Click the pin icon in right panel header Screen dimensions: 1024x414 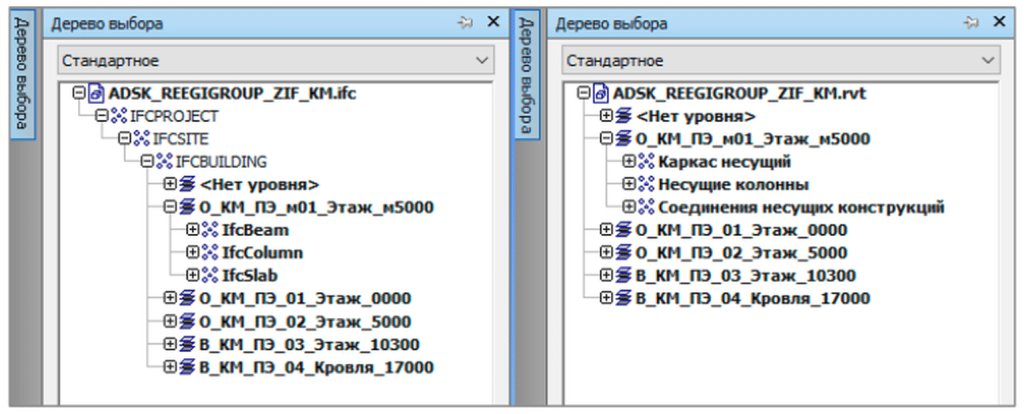tap(969, 22)
